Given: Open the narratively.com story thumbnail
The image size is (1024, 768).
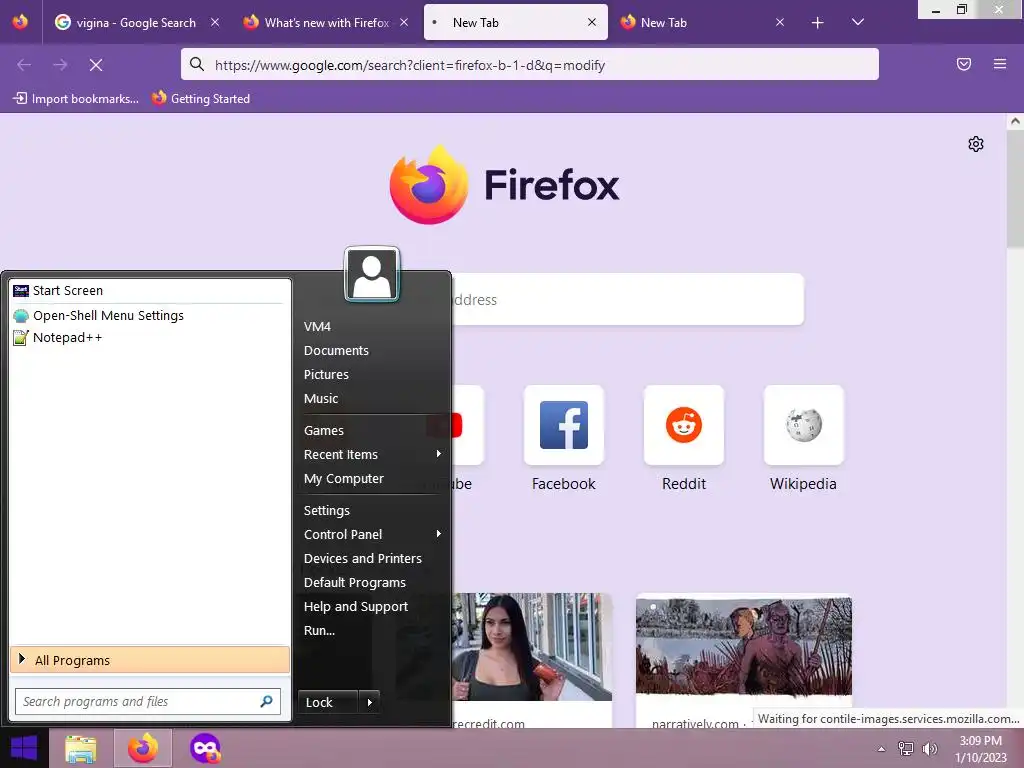Looking at the screenshot, I should [x=744, y=647].
